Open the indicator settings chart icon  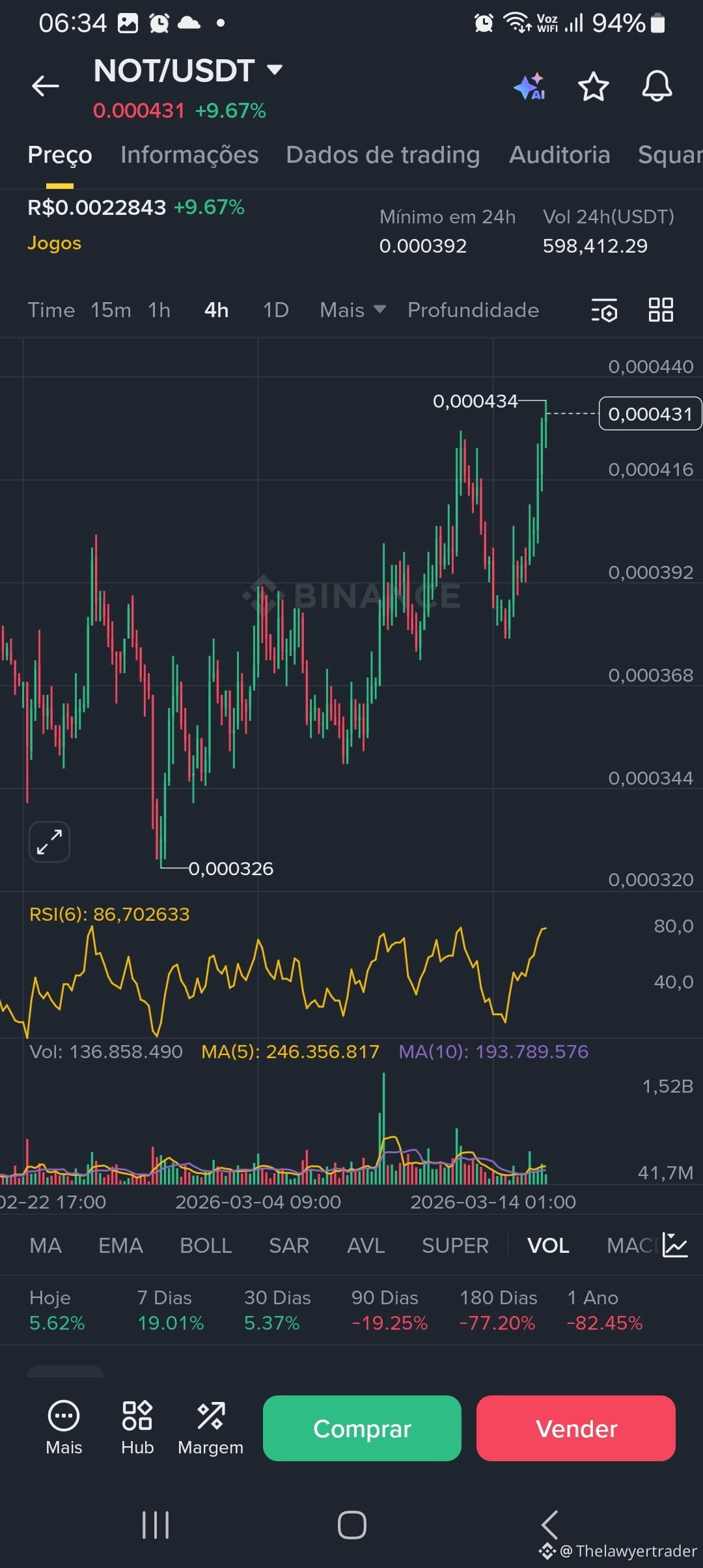point(675,1245)
